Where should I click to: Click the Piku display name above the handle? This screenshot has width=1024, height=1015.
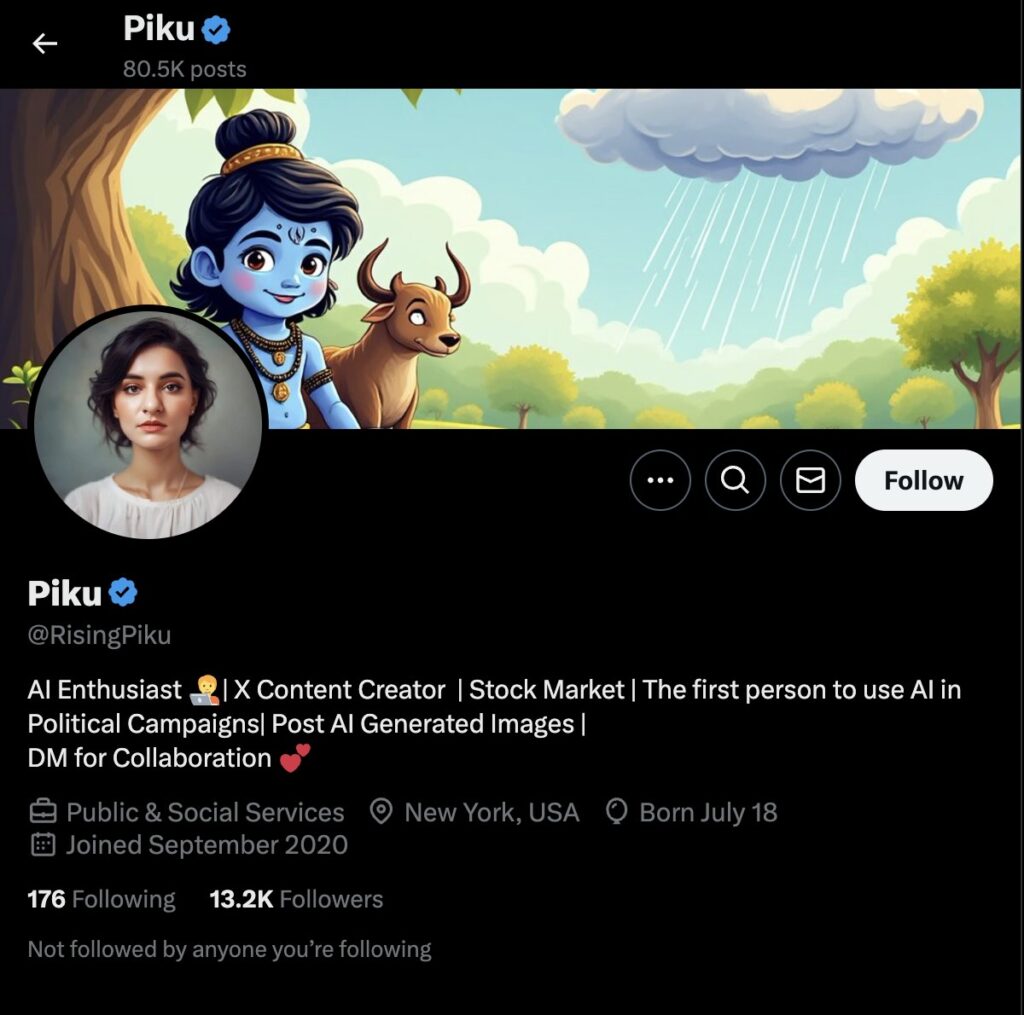65,593
